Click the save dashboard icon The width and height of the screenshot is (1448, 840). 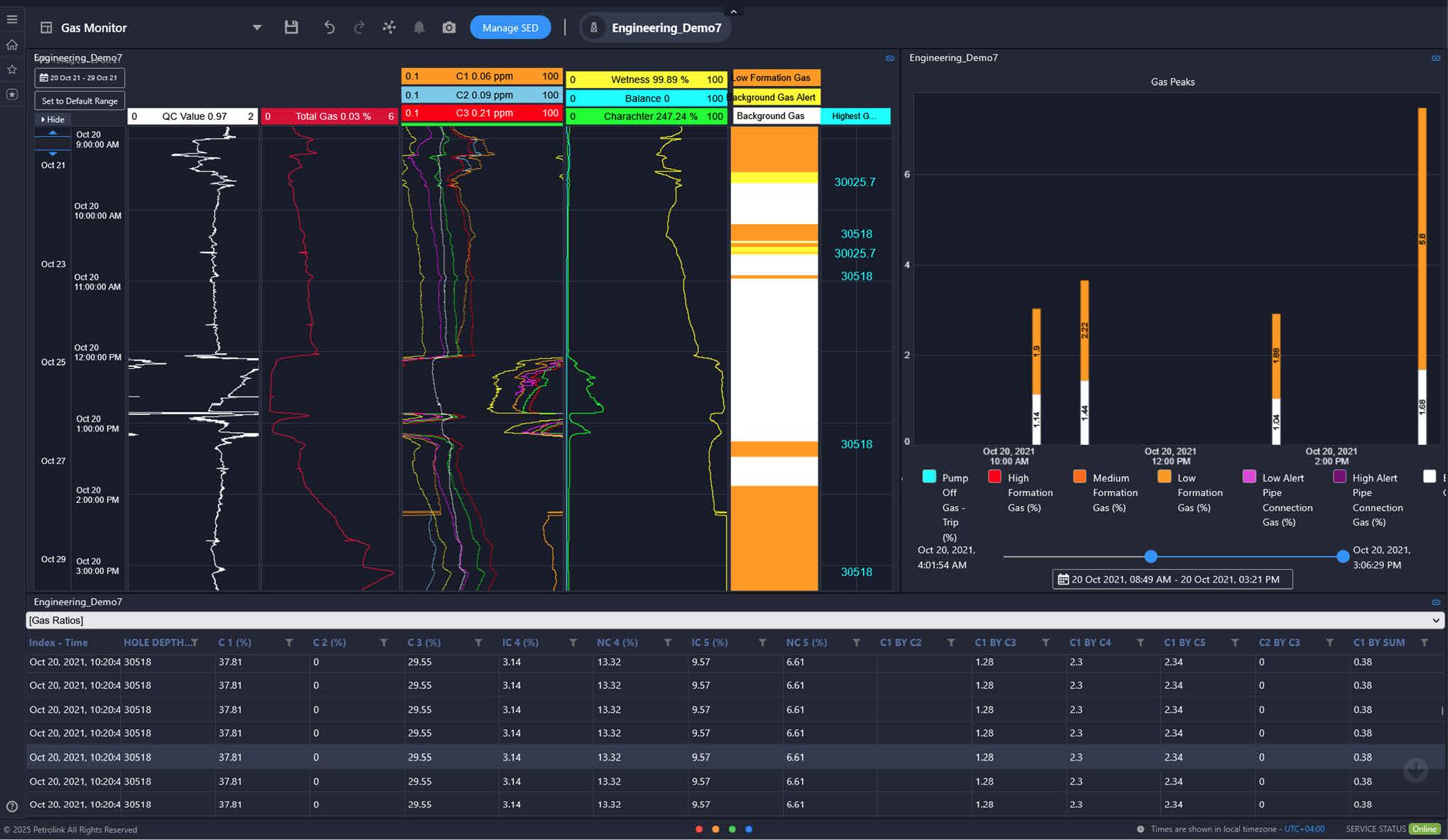(x=291, y=27)
